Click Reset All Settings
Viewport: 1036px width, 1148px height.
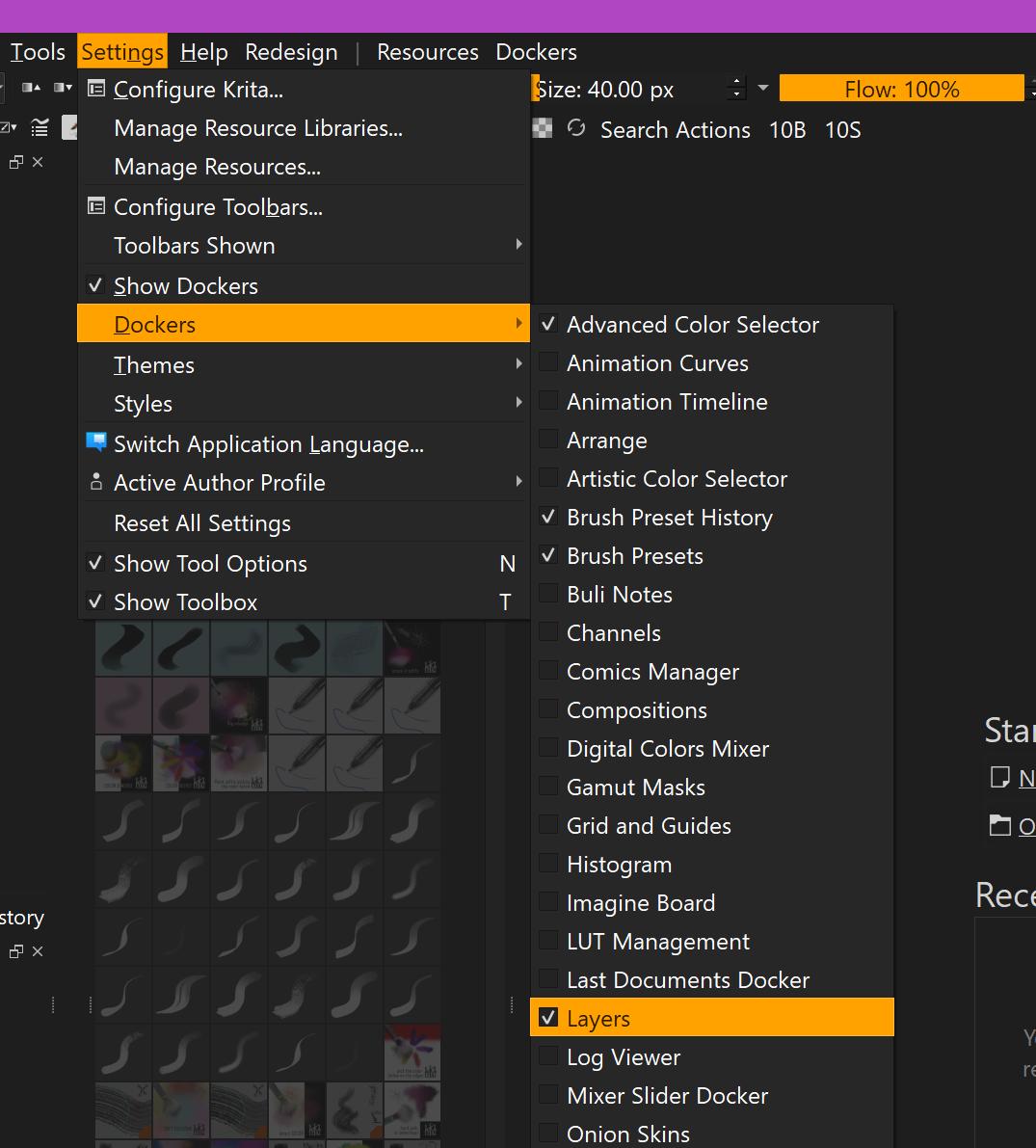(304, 522)
